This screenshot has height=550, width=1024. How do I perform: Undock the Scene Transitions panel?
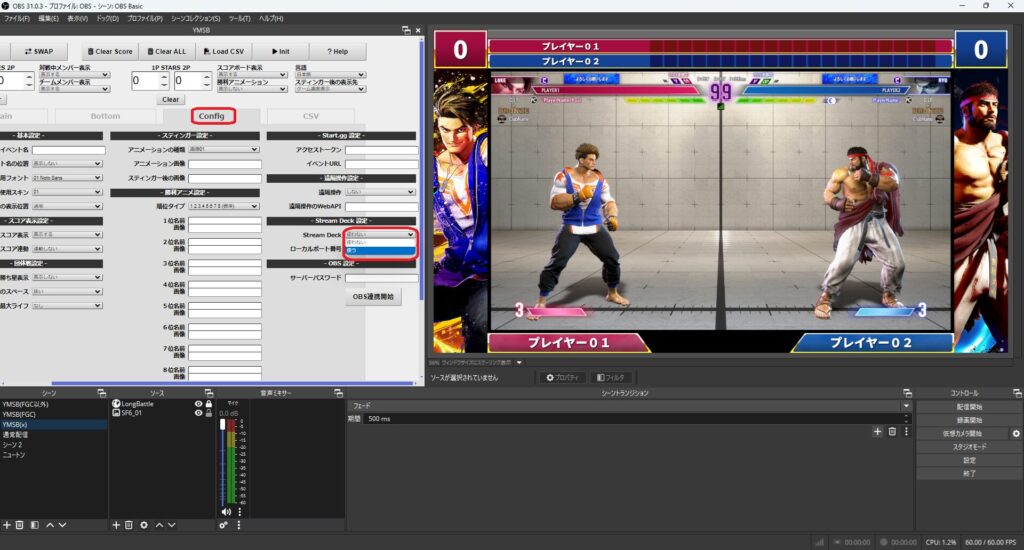click(x=907, y=393)
